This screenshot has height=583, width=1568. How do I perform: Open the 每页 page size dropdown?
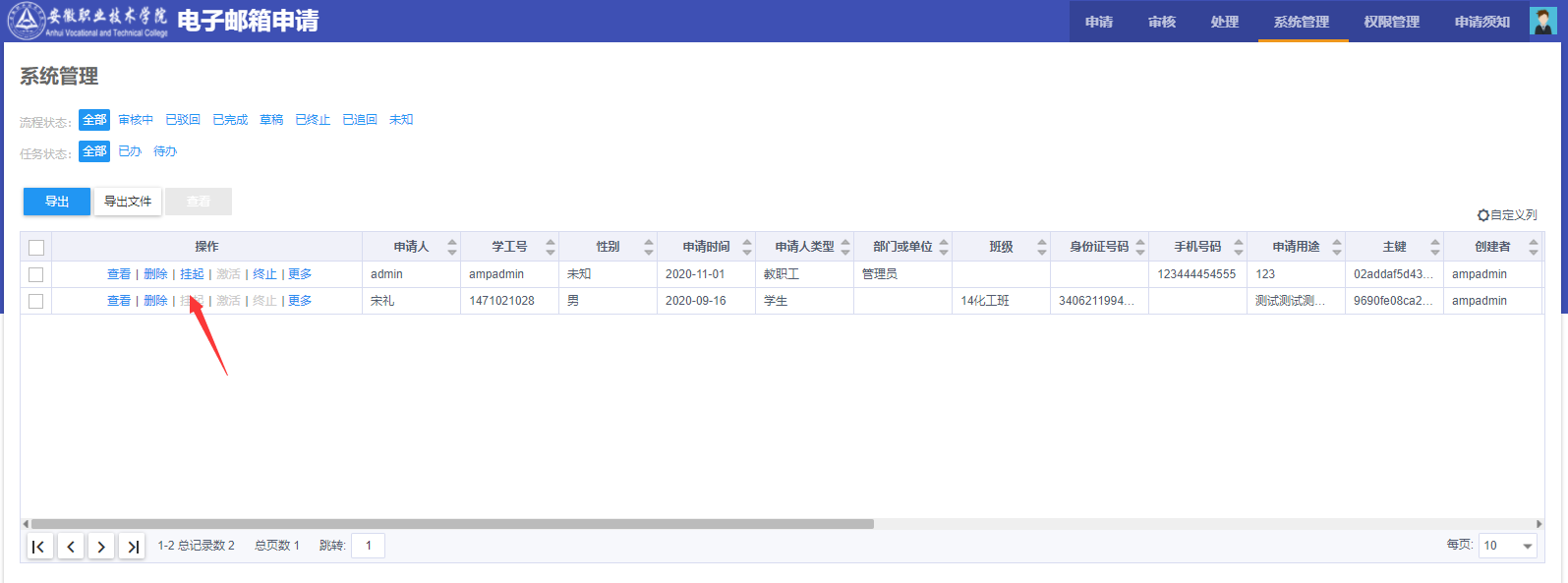pyautogui.click(x=1509, y=546)
